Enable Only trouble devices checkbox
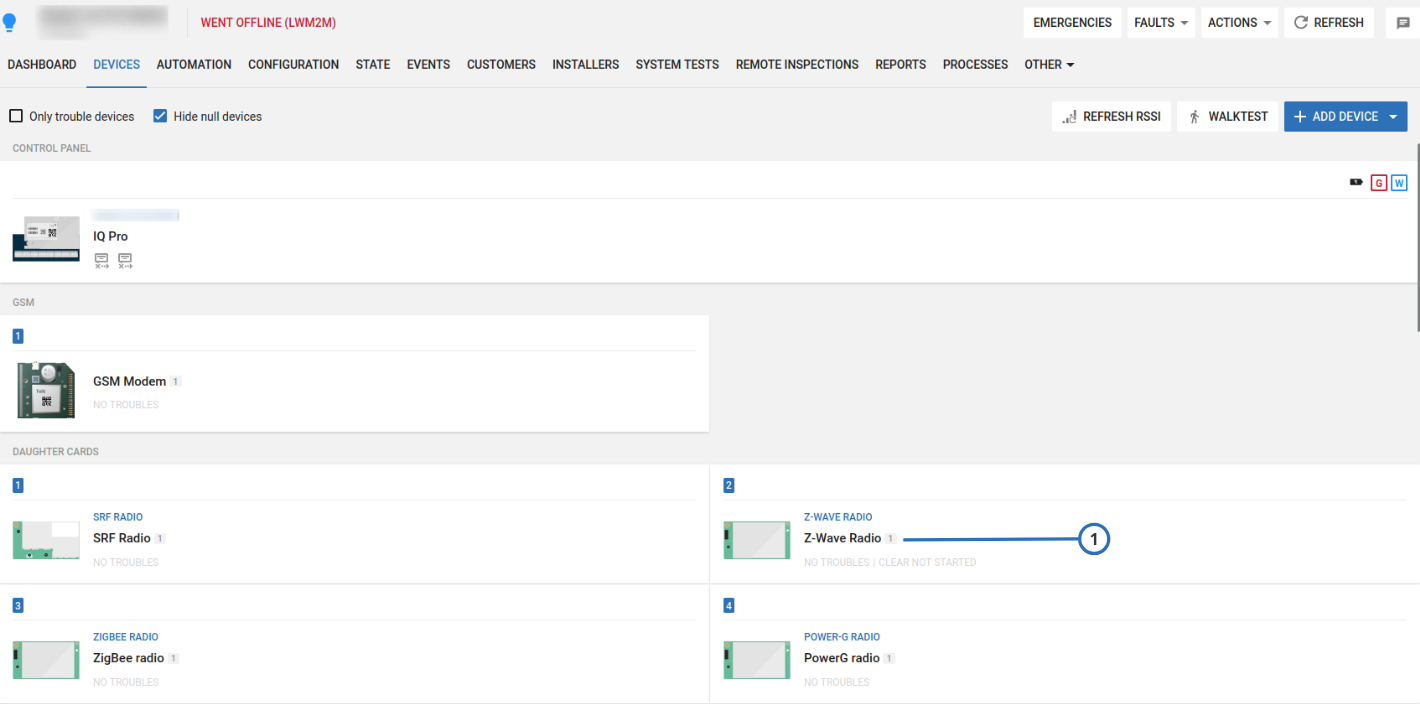Viewport: 1420px width, 704px height. click(x=16, y=116)
